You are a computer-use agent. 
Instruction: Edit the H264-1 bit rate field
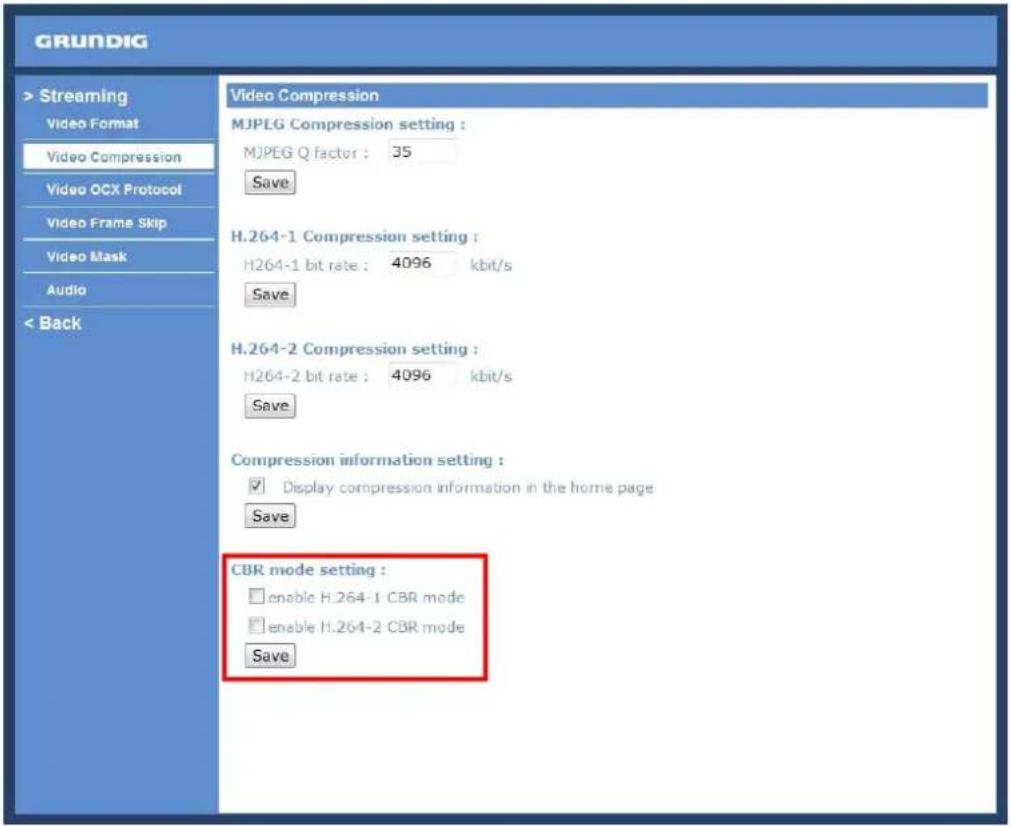point(422,263)
